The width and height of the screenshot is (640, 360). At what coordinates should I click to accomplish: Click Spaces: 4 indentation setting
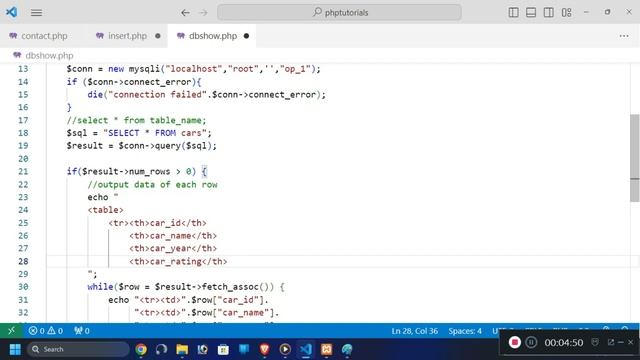pos(465,331)
